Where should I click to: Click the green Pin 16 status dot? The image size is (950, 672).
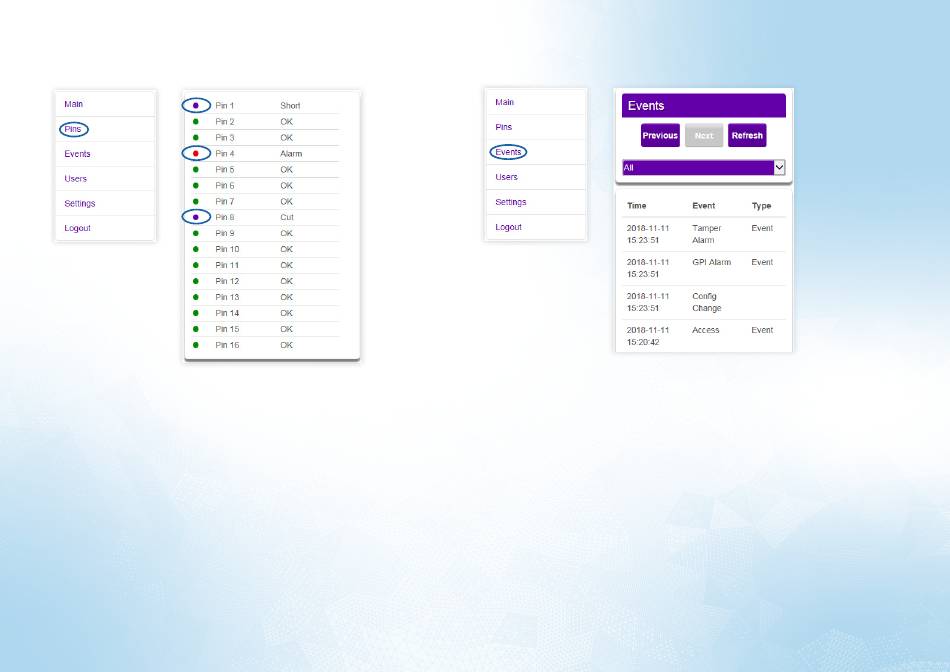(x=196, y=345)
